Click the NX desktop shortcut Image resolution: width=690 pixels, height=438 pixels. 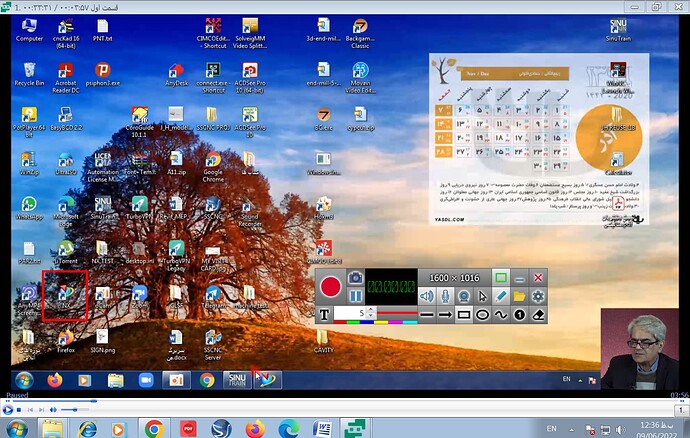[66, 296]
